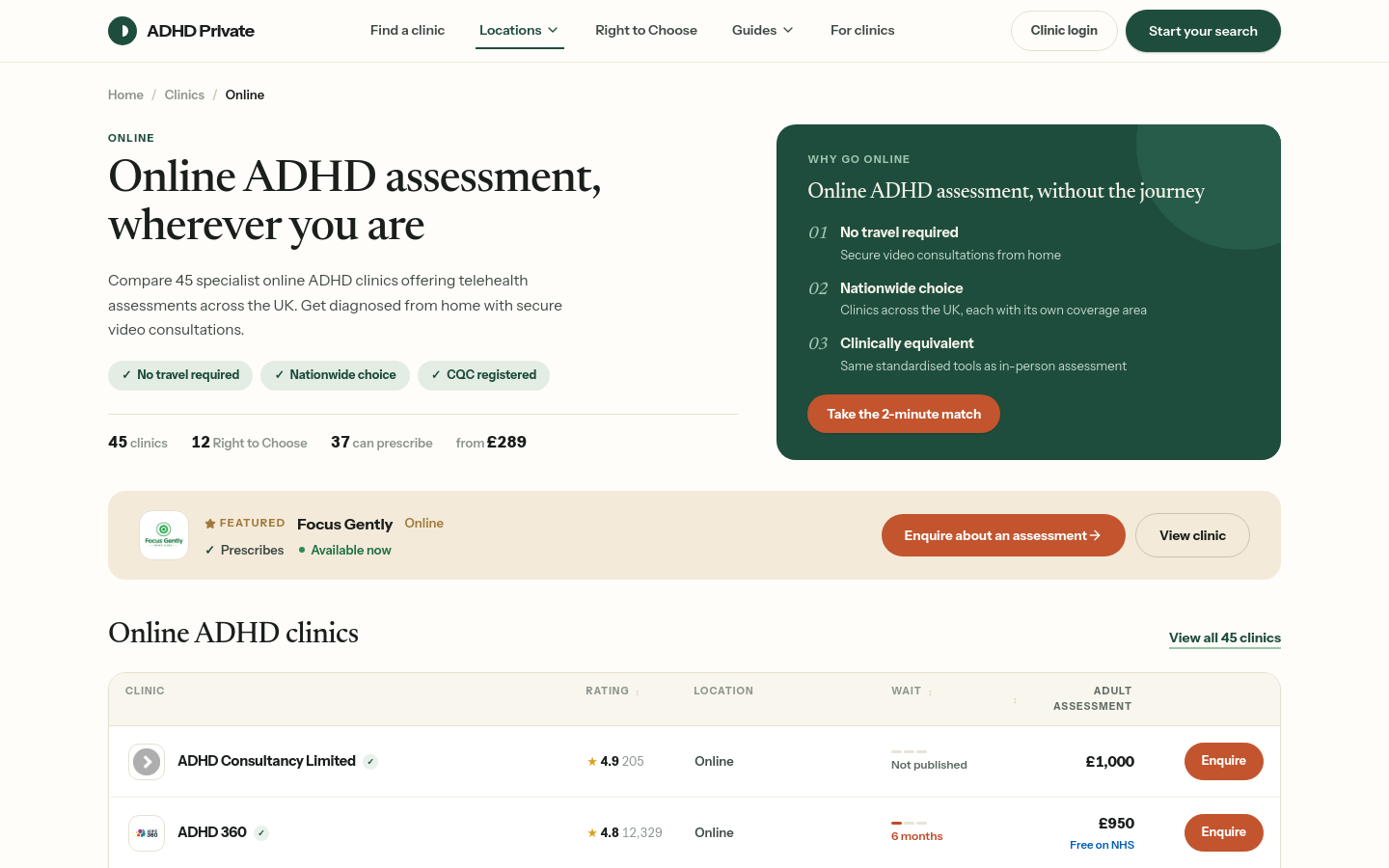Click the Rating column header
The height and width of the screenshot is (868, 1389).
[x=607, y=692]
